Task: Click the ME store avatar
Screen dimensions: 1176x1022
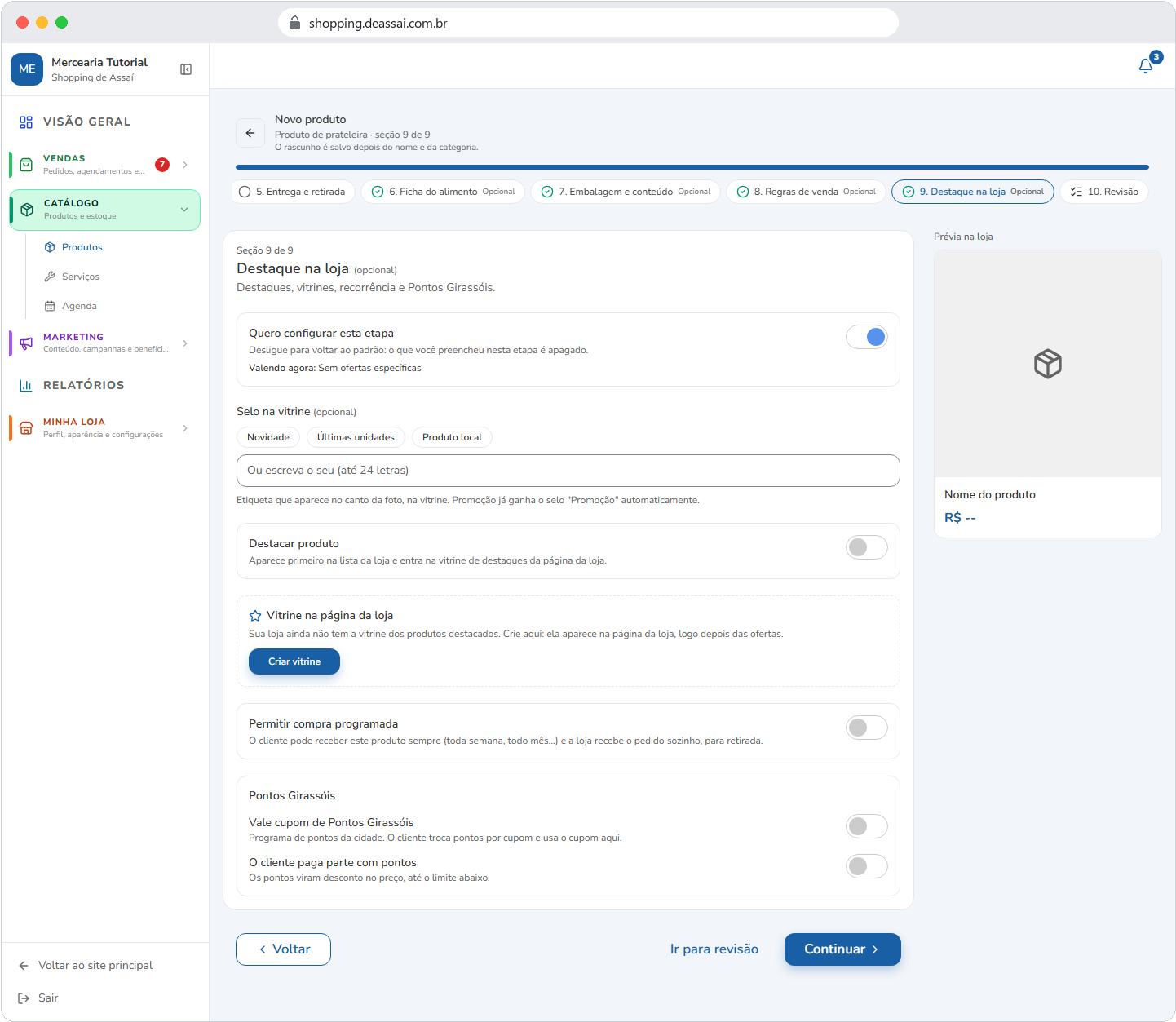Action: (27, 69)
